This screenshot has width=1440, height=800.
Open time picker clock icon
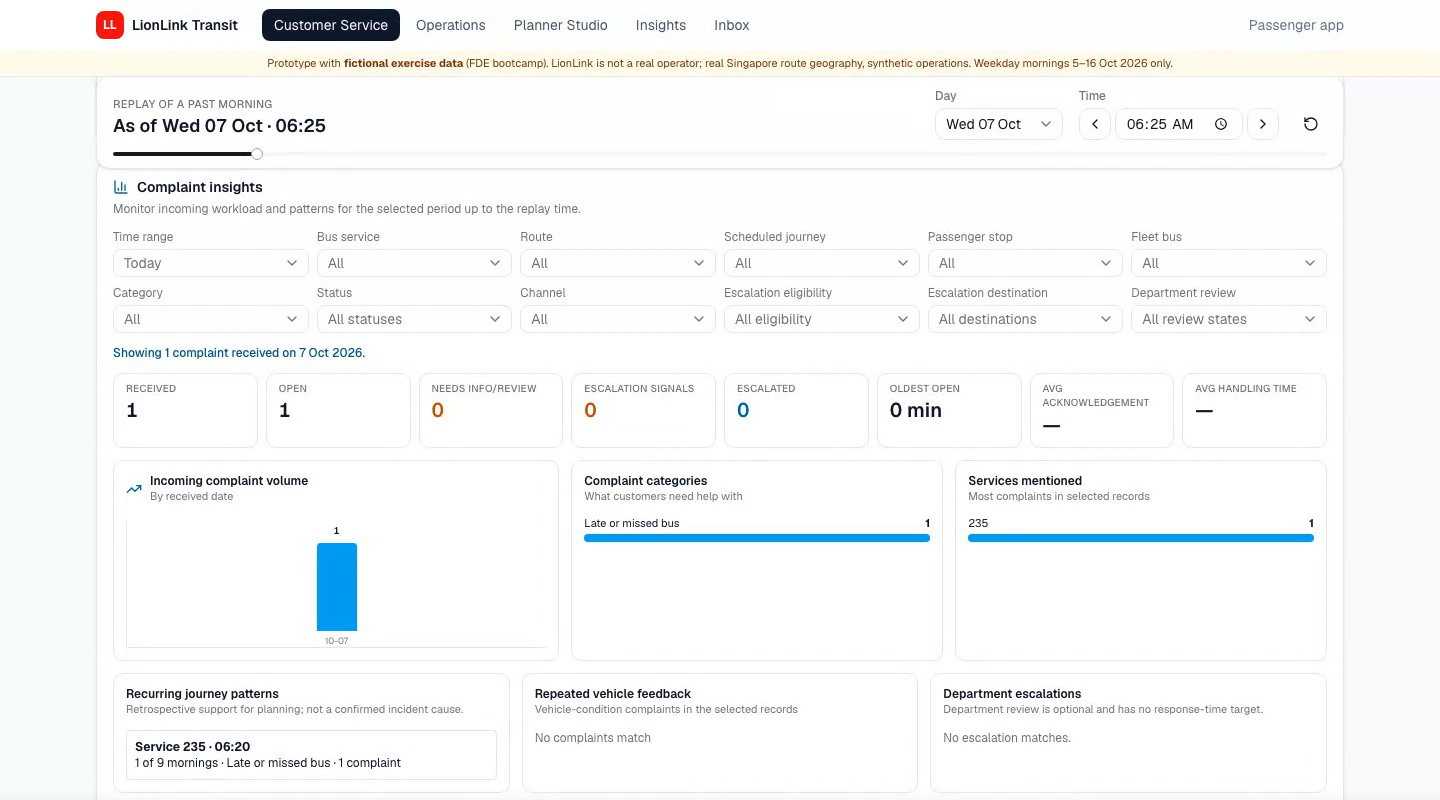point(1221,124)
